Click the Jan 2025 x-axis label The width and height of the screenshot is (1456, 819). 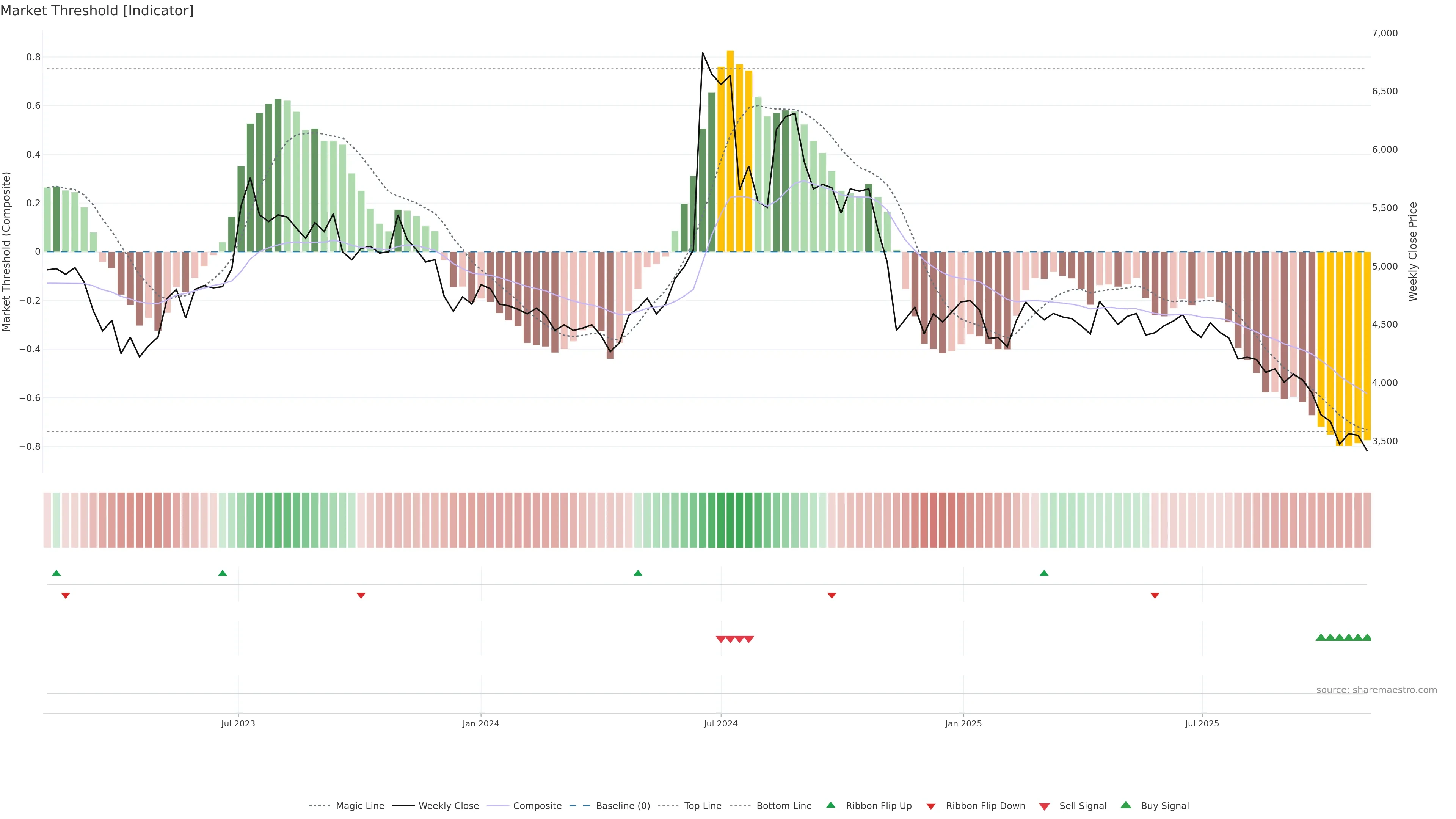pos(963,723)
